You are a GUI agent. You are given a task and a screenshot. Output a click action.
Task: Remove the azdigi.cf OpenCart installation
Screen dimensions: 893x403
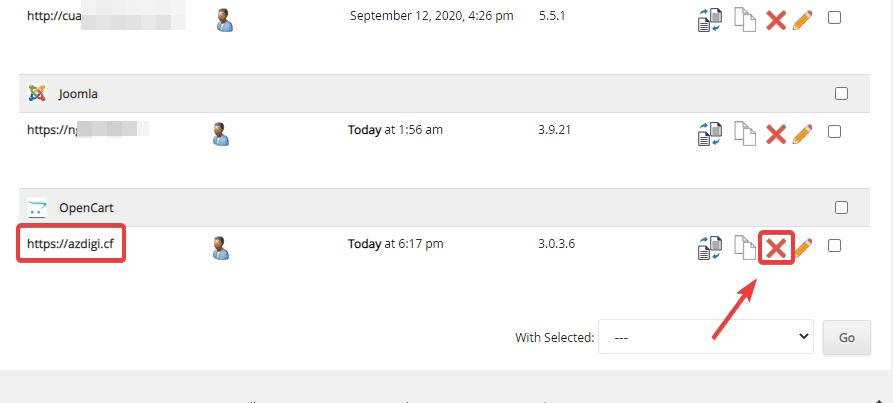click(x=775, y=246)
